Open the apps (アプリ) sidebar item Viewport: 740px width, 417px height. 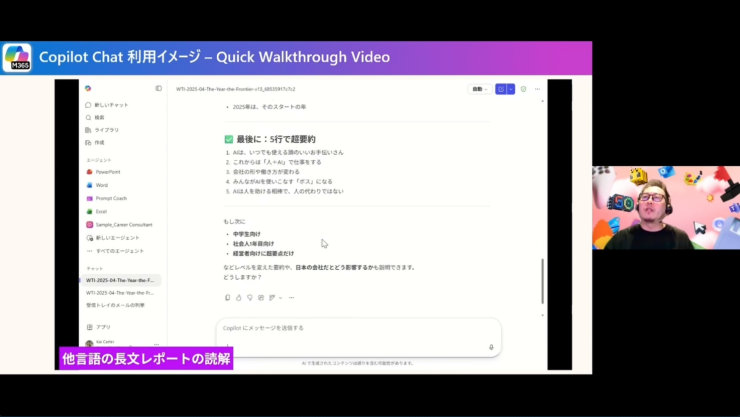[99, 327]
